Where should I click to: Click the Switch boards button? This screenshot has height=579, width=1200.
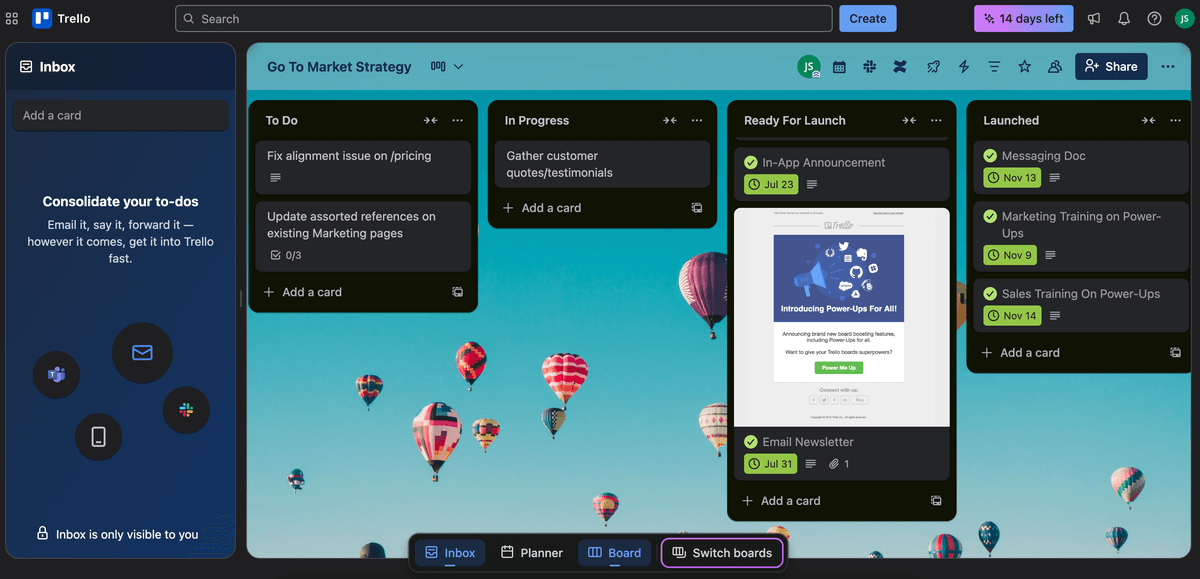coord(722,552)
